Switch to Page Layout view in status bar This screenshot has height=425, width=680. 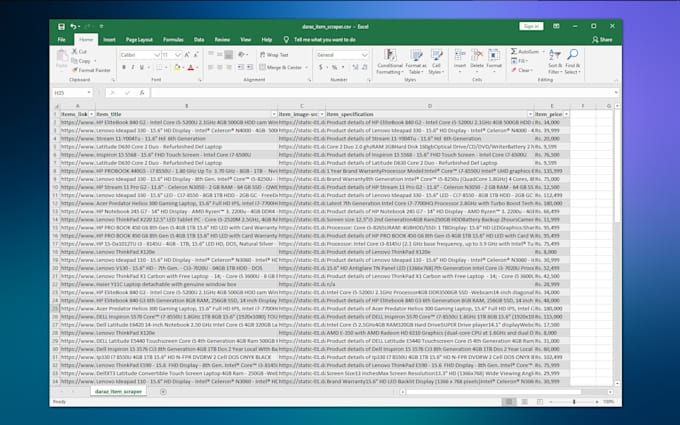coord(524,402)
